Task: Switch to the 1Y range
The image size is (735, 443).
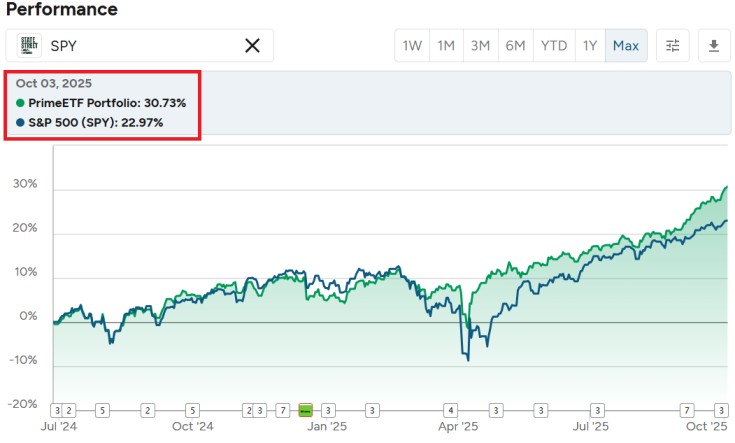Action: [x=590, y=45]
